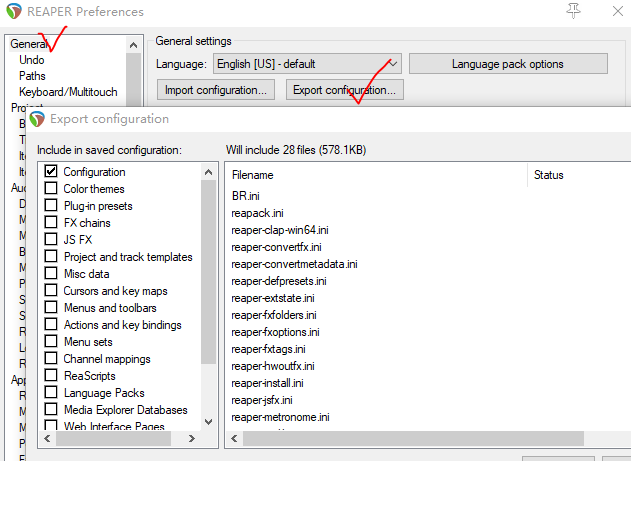Click up arrow of include list scrollbar

[208, 172]
